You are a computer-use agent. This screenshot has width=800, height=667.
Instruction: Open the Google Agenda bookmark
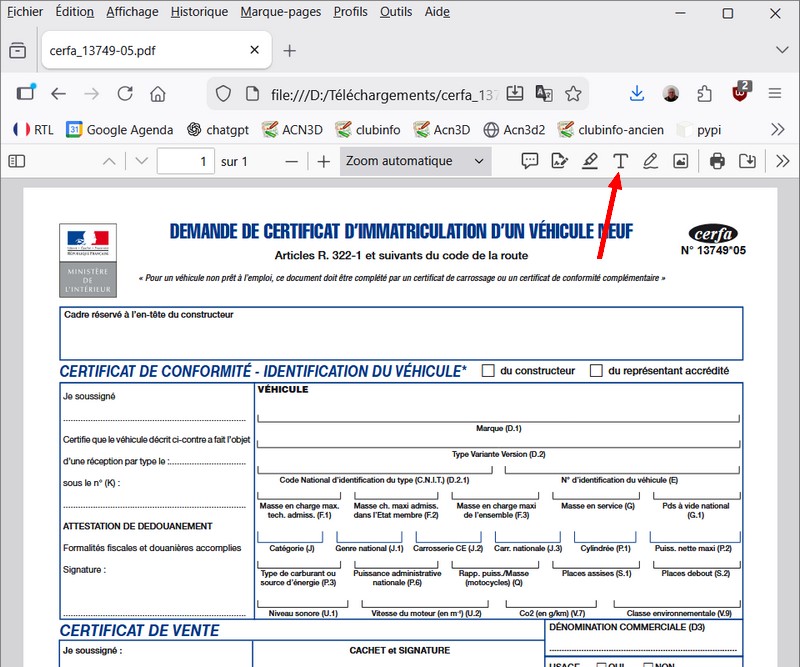[x=119, y=129]
